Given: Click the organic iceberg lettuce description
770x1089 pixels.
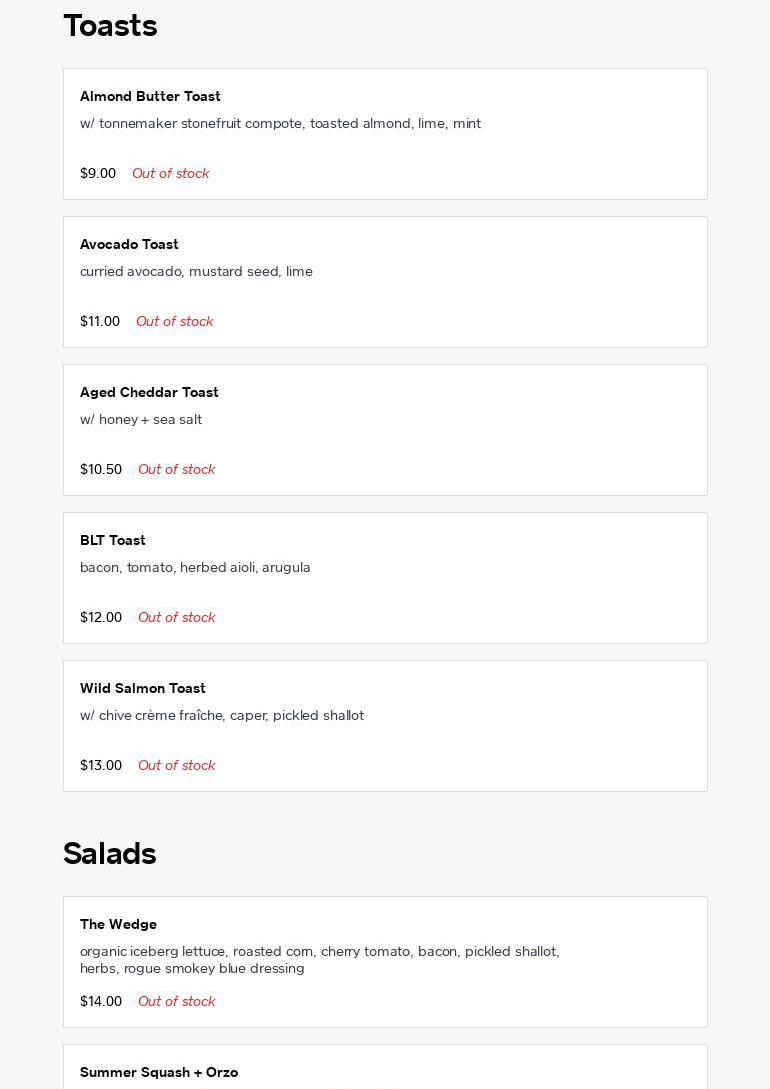Looking at the screenshot, I should (319, 960).
